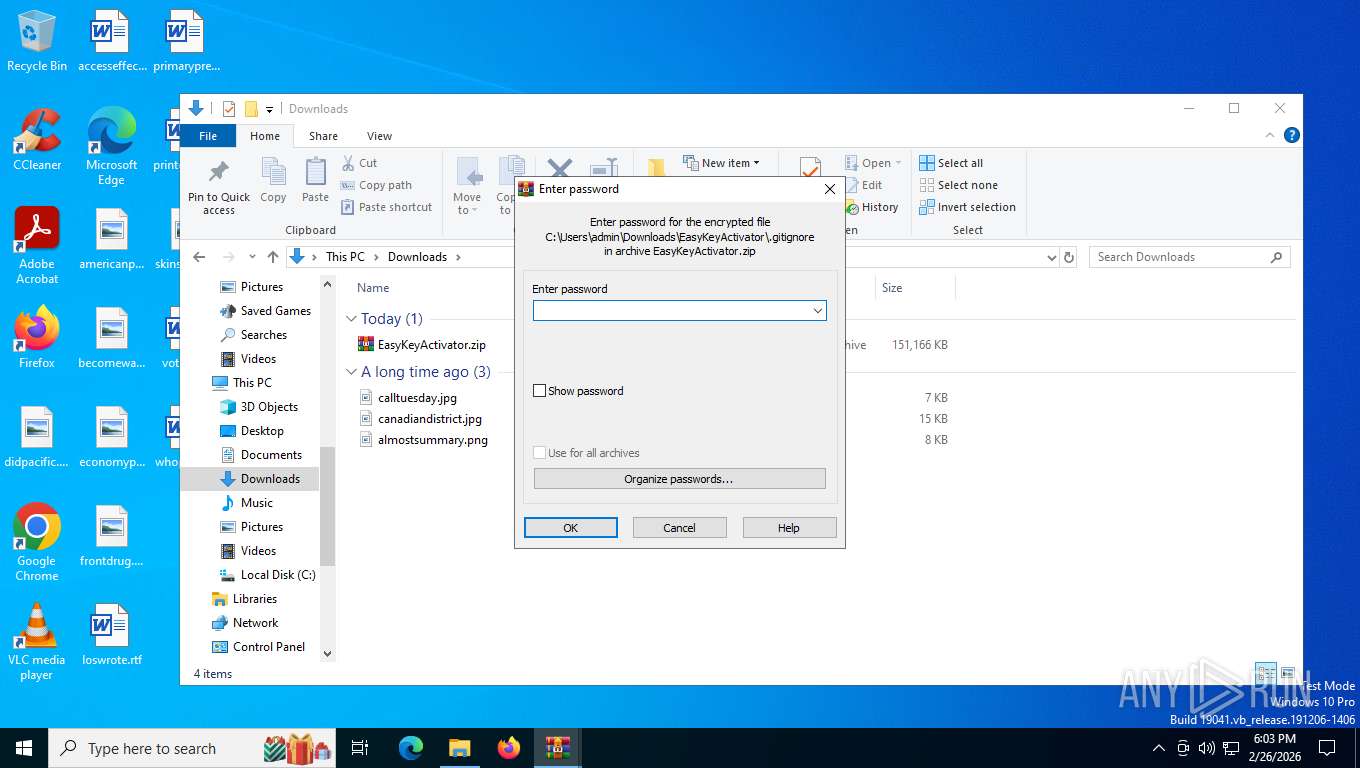This screenshot has width=1360, height=768.
Task: Collapse the Today (1) group
Action: (351, 319)
